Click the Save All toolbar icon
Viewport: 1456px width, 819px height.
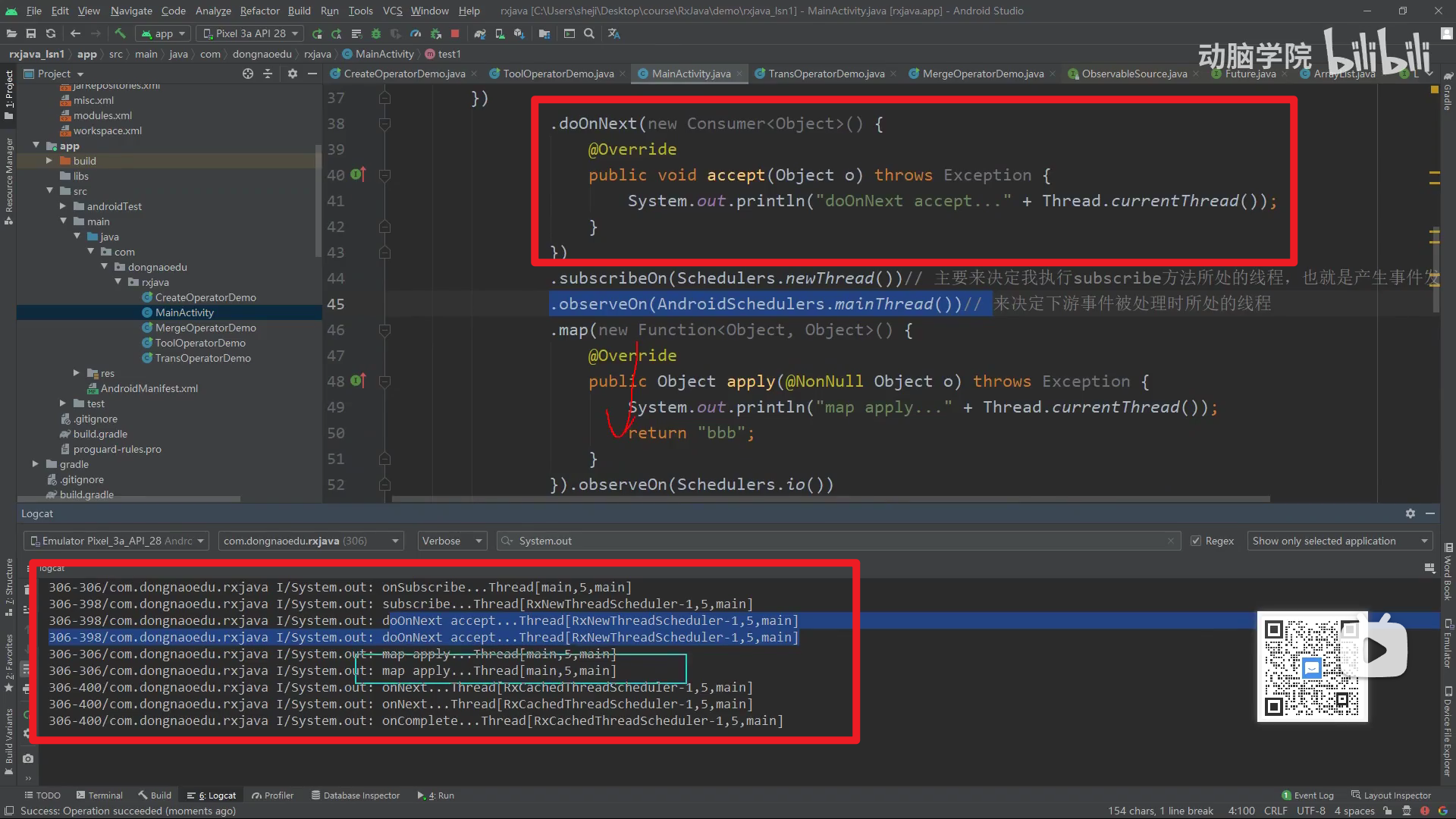[31, 33]
